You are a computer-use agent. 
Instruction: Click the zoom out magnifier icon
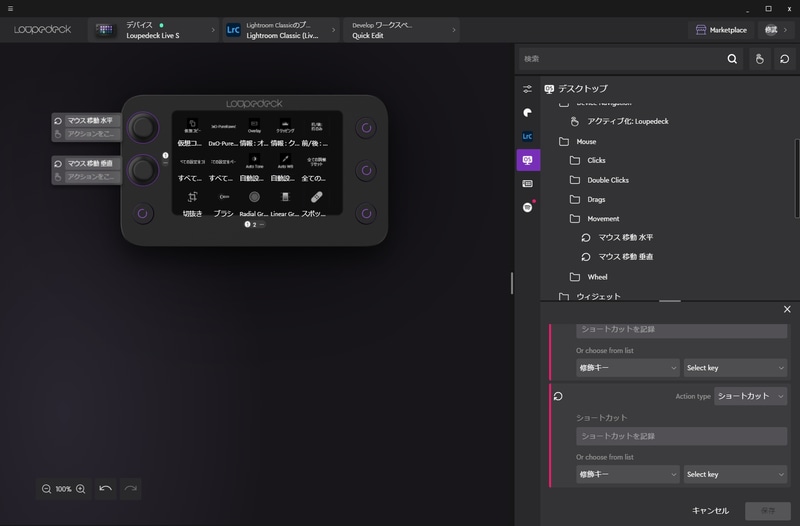[x=46, y=489]
